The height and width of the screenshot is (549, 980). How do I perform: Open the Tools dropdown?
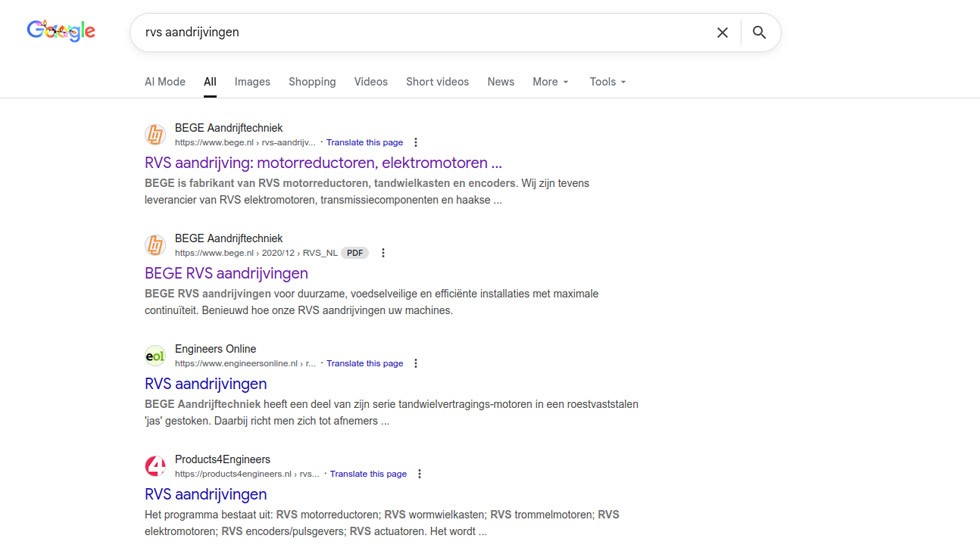(608, 82)
